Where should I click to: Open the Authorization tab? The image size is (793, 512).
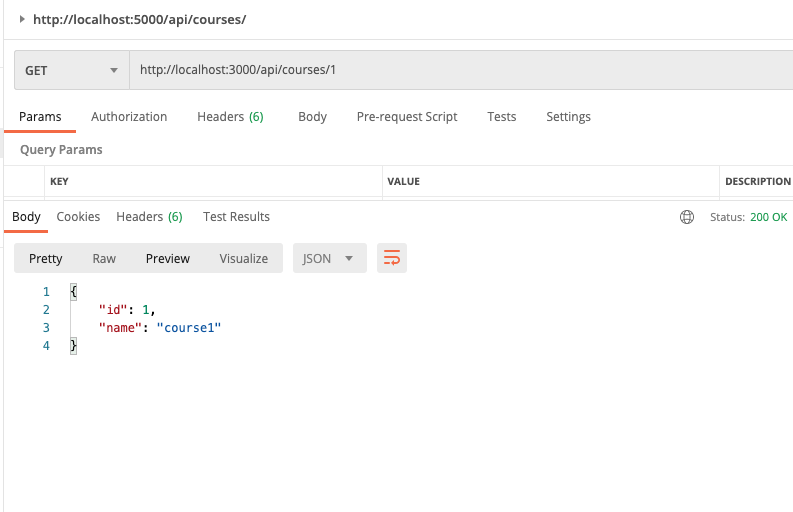tap(129, 117)
